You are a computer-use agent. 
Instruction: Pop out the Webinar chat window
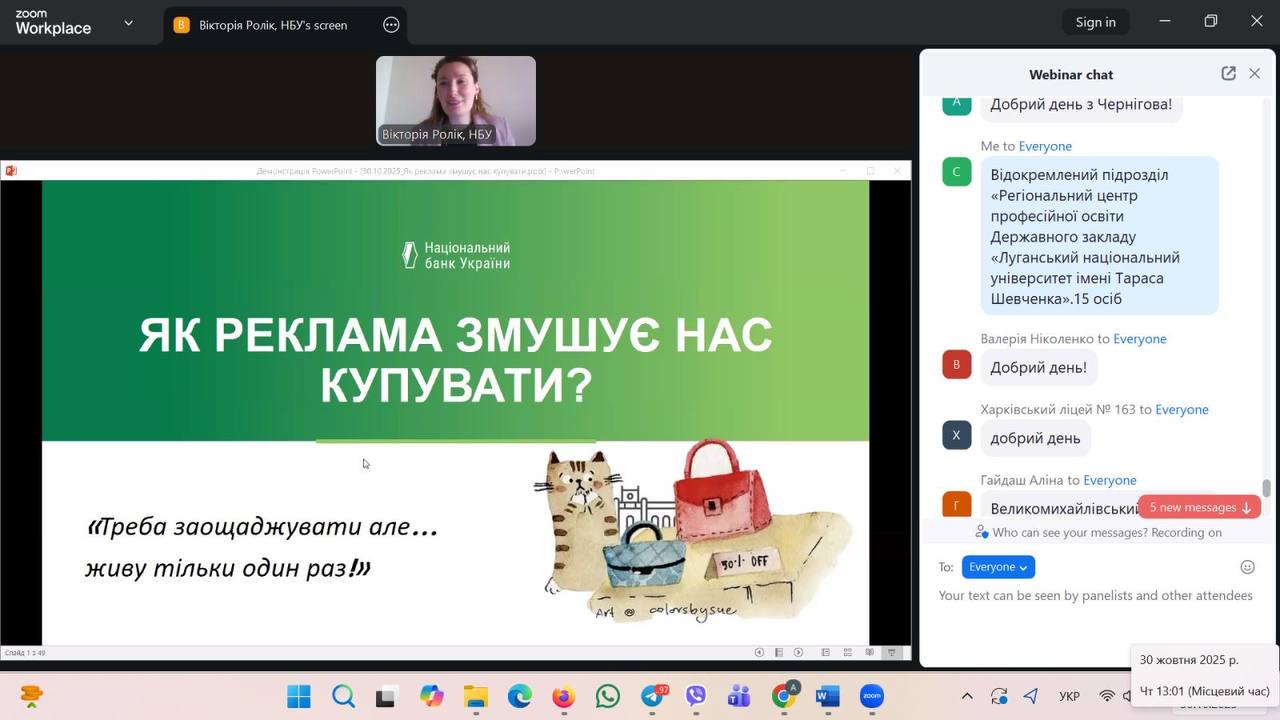pos(1228,74)
